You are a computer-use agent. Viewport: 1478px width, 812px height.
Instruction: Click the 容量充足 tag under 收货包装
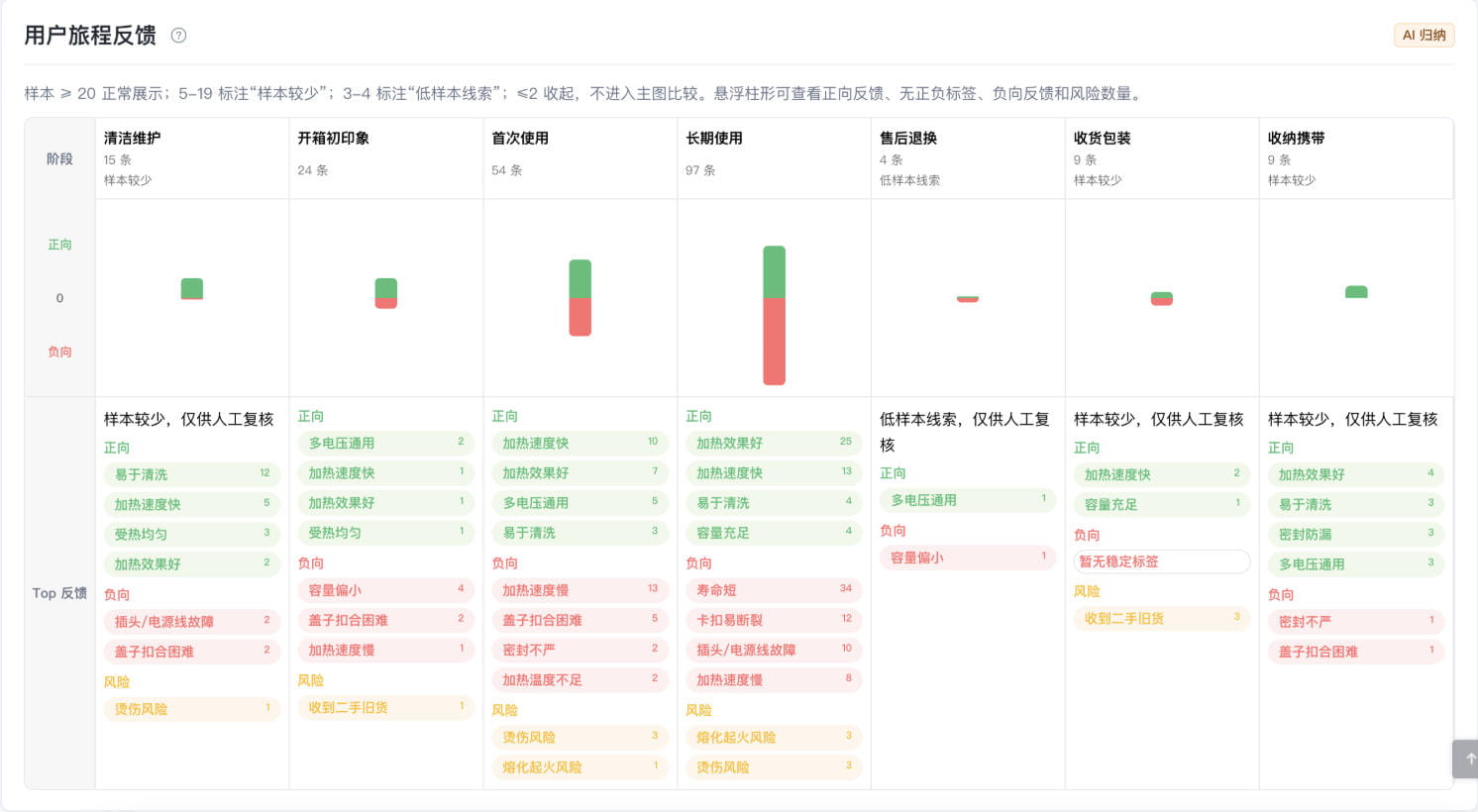1162,504
